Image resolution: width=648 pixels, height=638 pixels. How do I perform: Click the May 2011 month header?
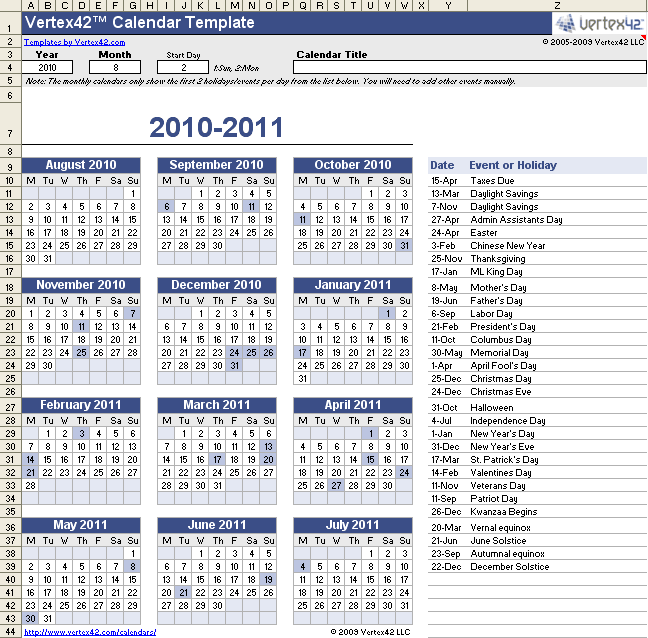(x=81, y=525)
